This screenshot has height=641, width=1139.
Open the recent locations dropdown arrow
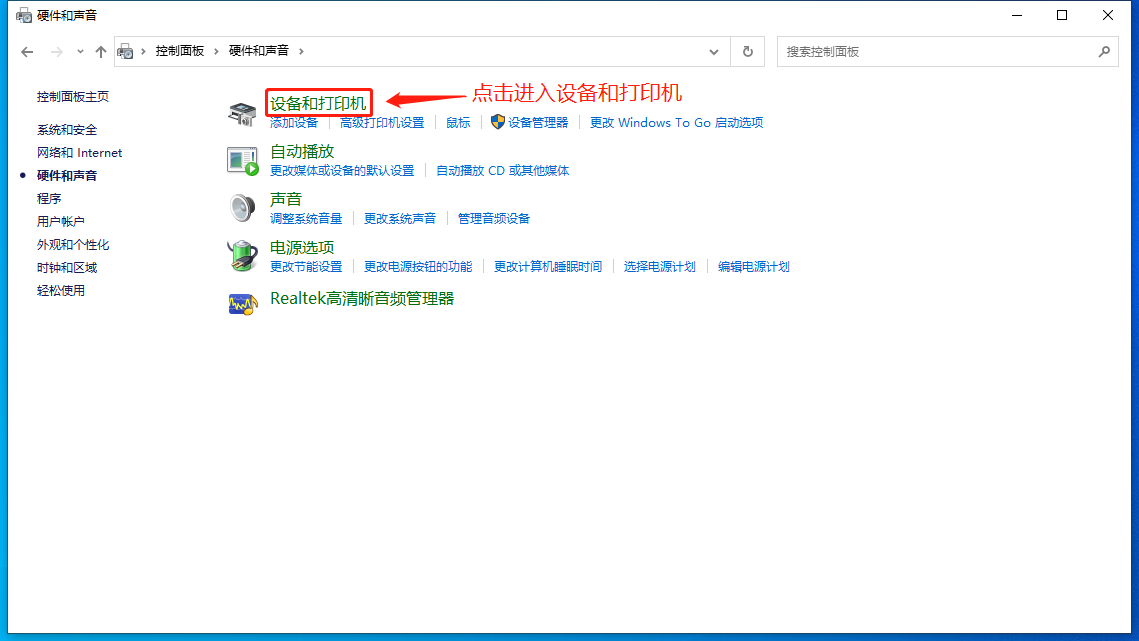pos(80,51)
